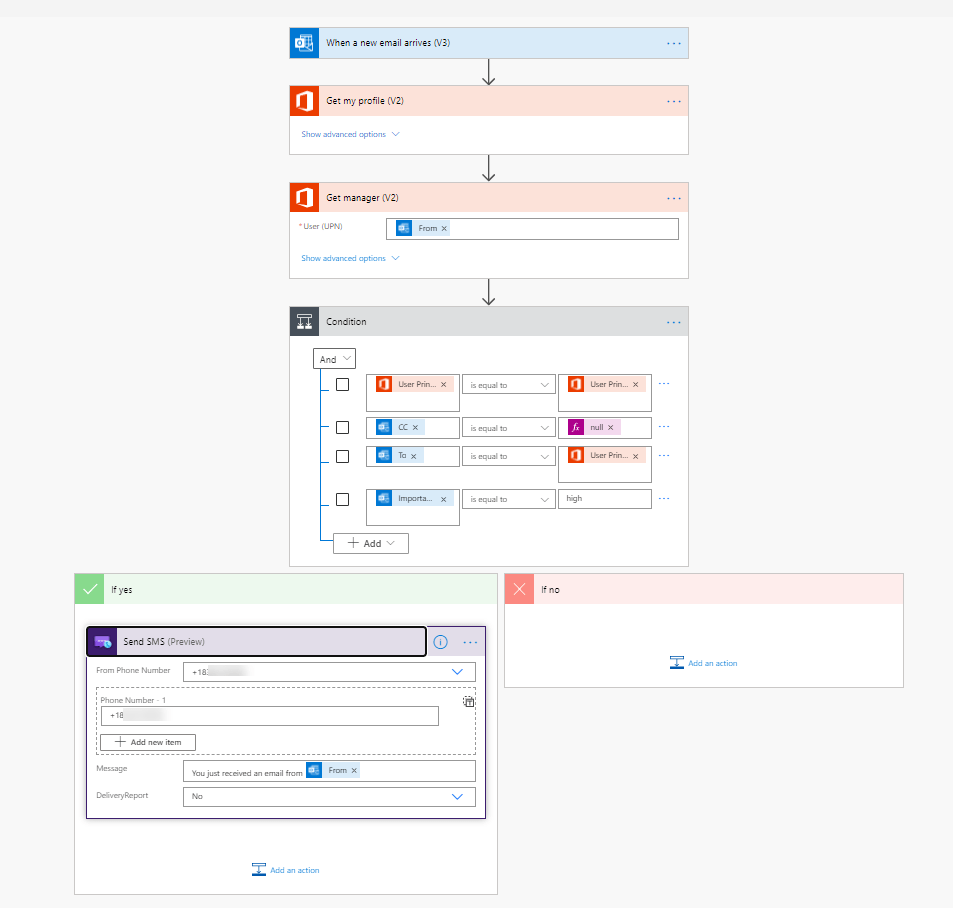This screenshot has height=908, width=953.
Task: Open the Condition step ellipsis menu
Action: coord(673,322)
